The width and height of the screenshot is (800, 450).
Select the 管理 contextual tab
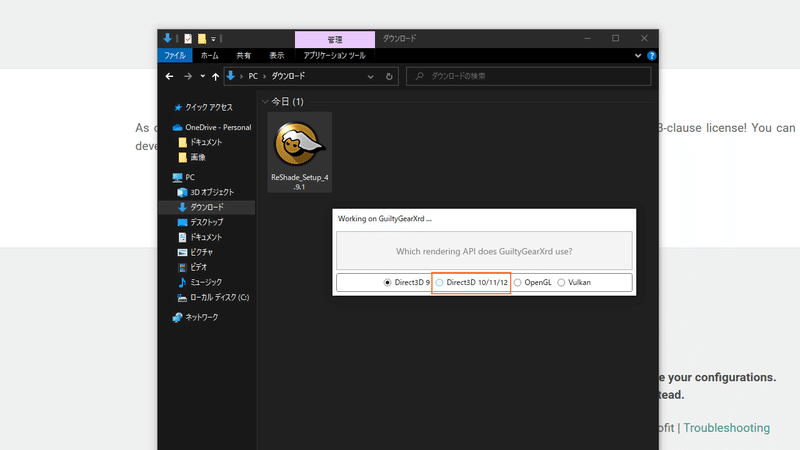click(335, 39)
